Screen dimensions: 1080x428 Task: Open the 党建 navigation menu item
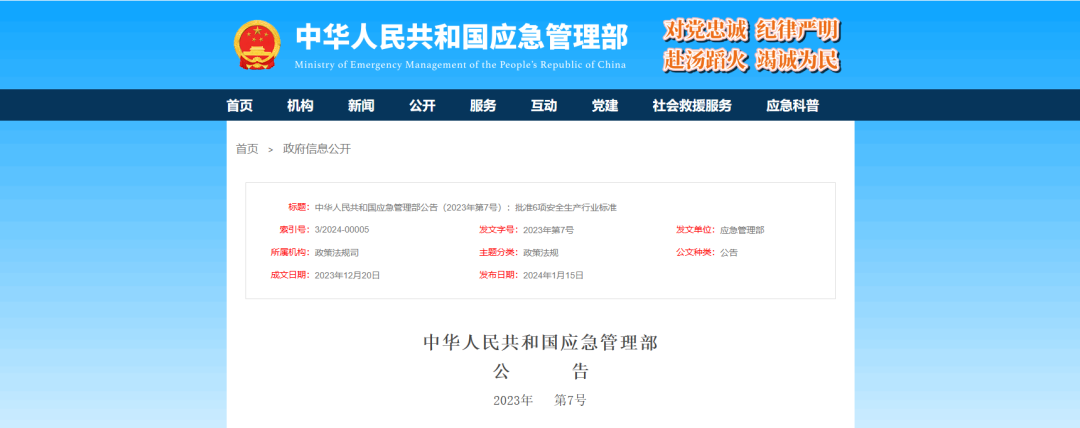pos(605,105)
